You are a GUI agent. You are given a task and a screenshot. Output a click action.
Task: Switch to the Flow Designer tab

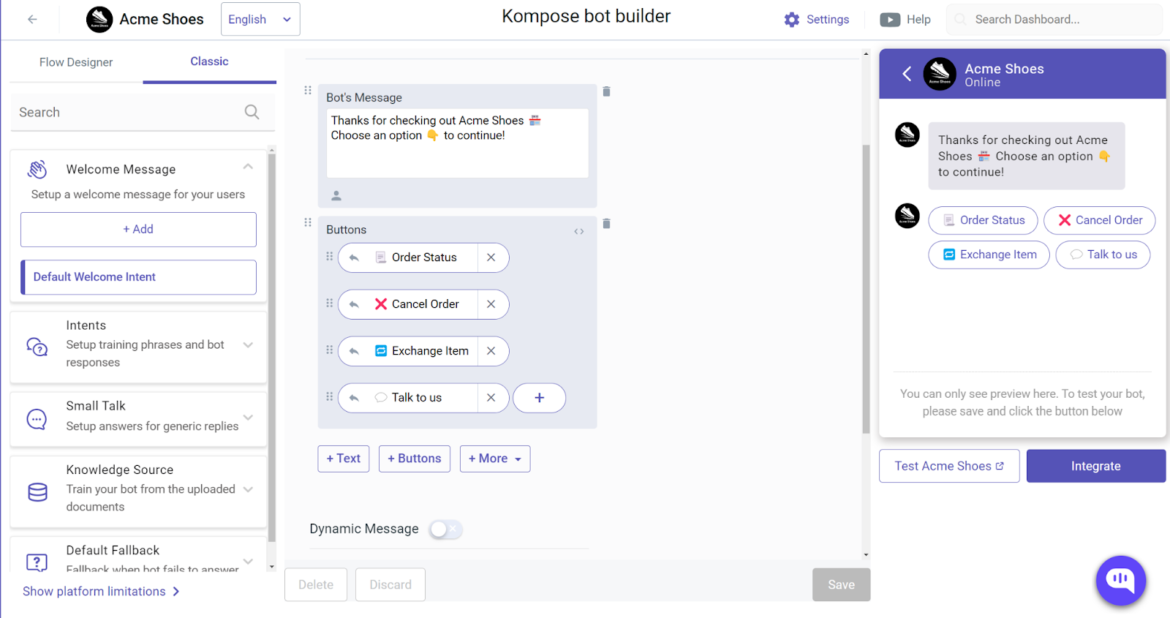click(x=75, y=61)
